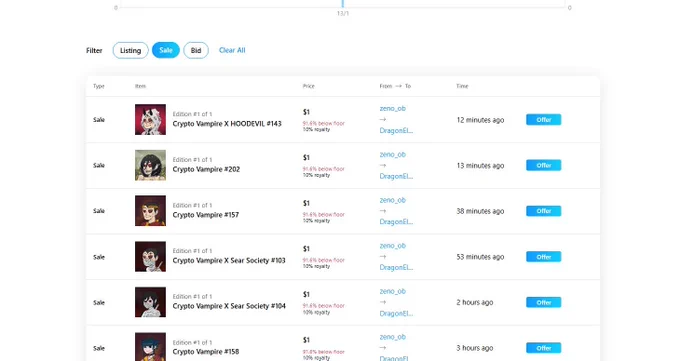Click the chart marker above 13/1
The image size is (680, 361).
coord(343,3)
